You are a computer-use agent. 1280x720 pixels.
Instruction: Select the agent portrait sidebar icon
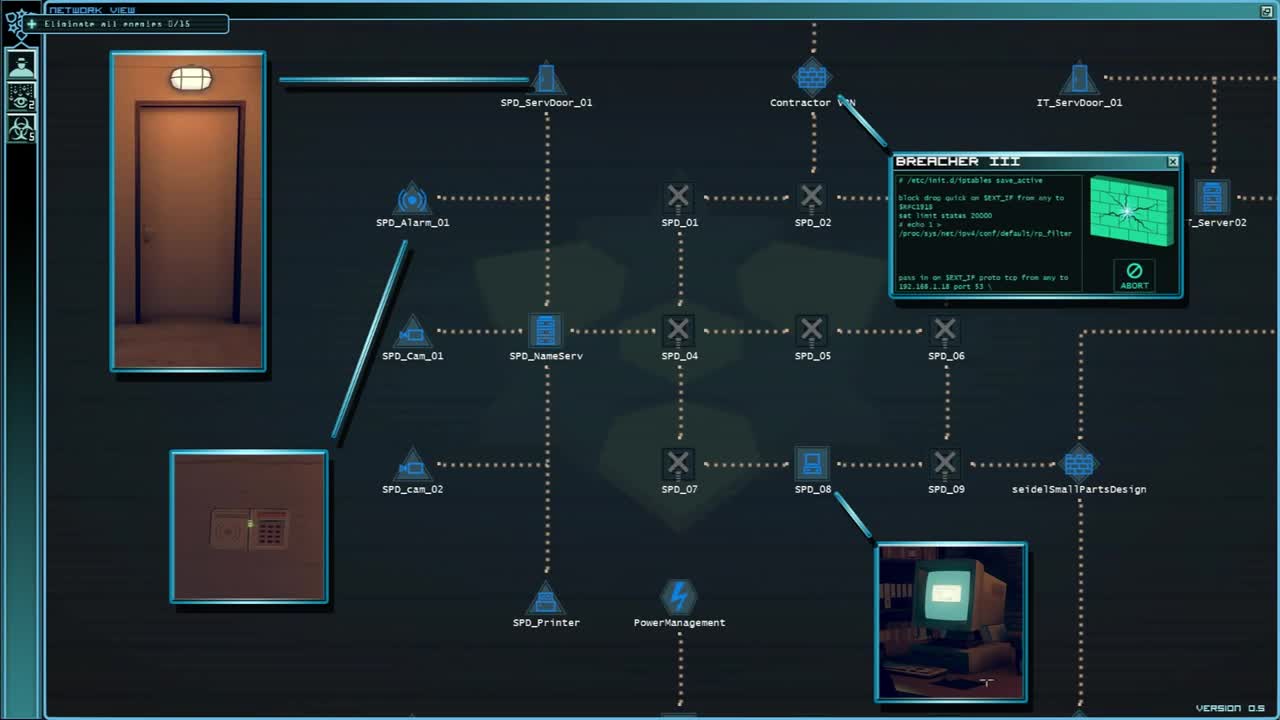click(x=21, y=64)
